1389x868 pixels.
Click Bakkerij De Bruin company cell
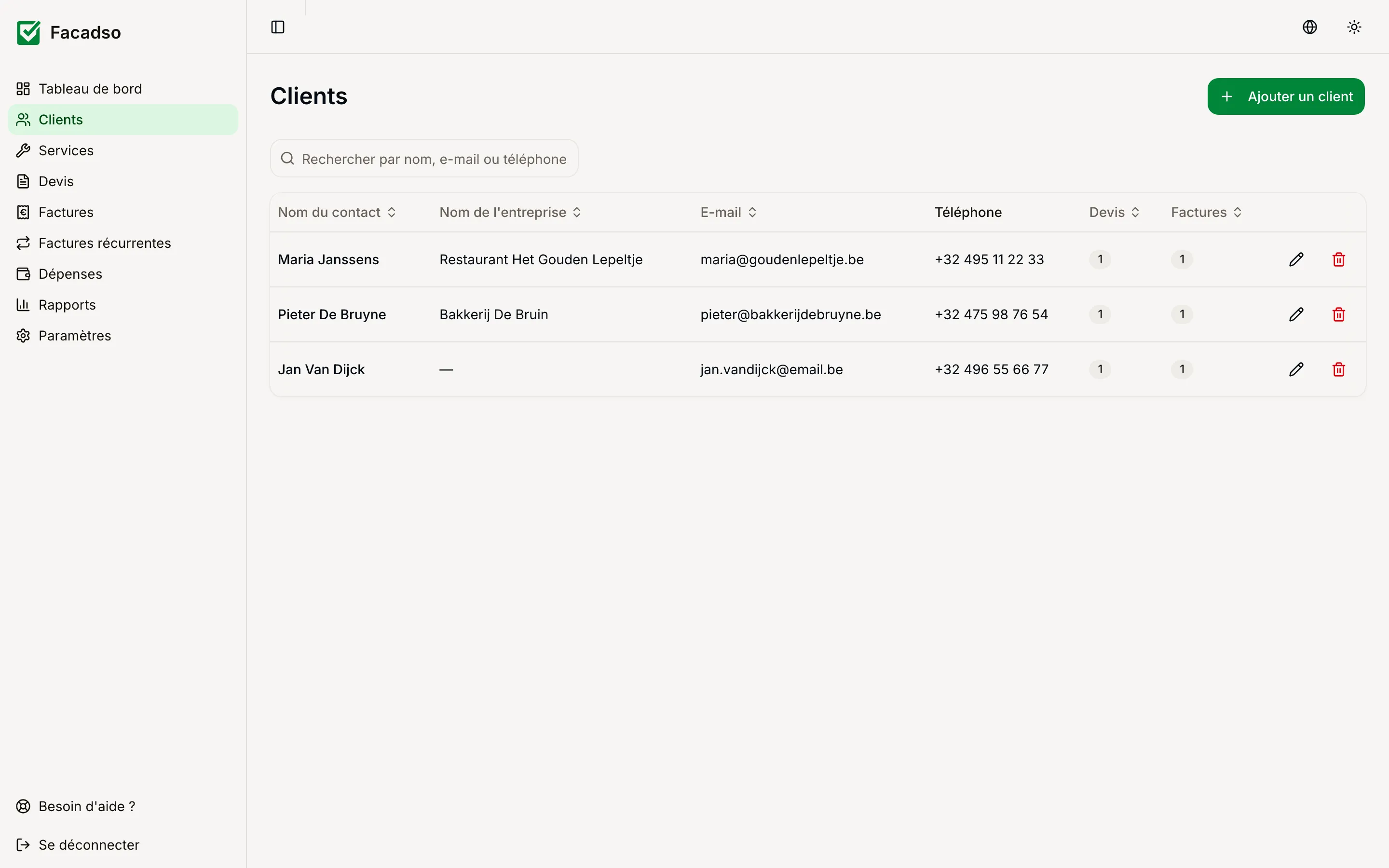[x=493, y=314]
